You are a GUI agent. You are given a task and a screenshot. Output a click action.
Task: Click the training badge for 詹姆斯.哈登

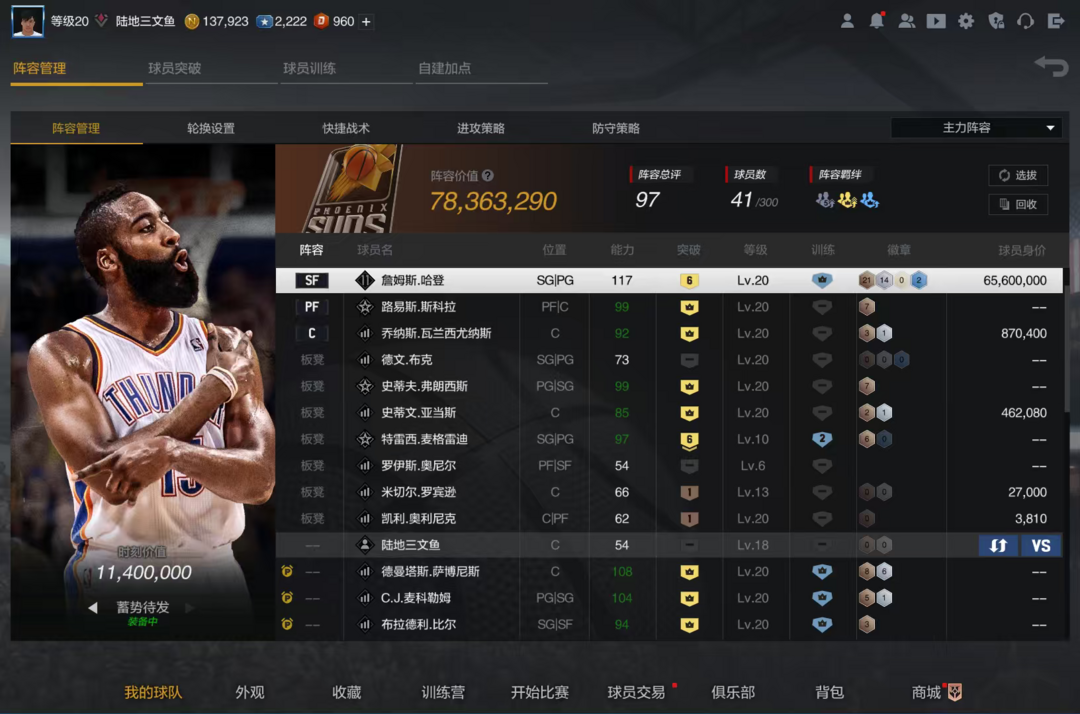pos(822,280)
